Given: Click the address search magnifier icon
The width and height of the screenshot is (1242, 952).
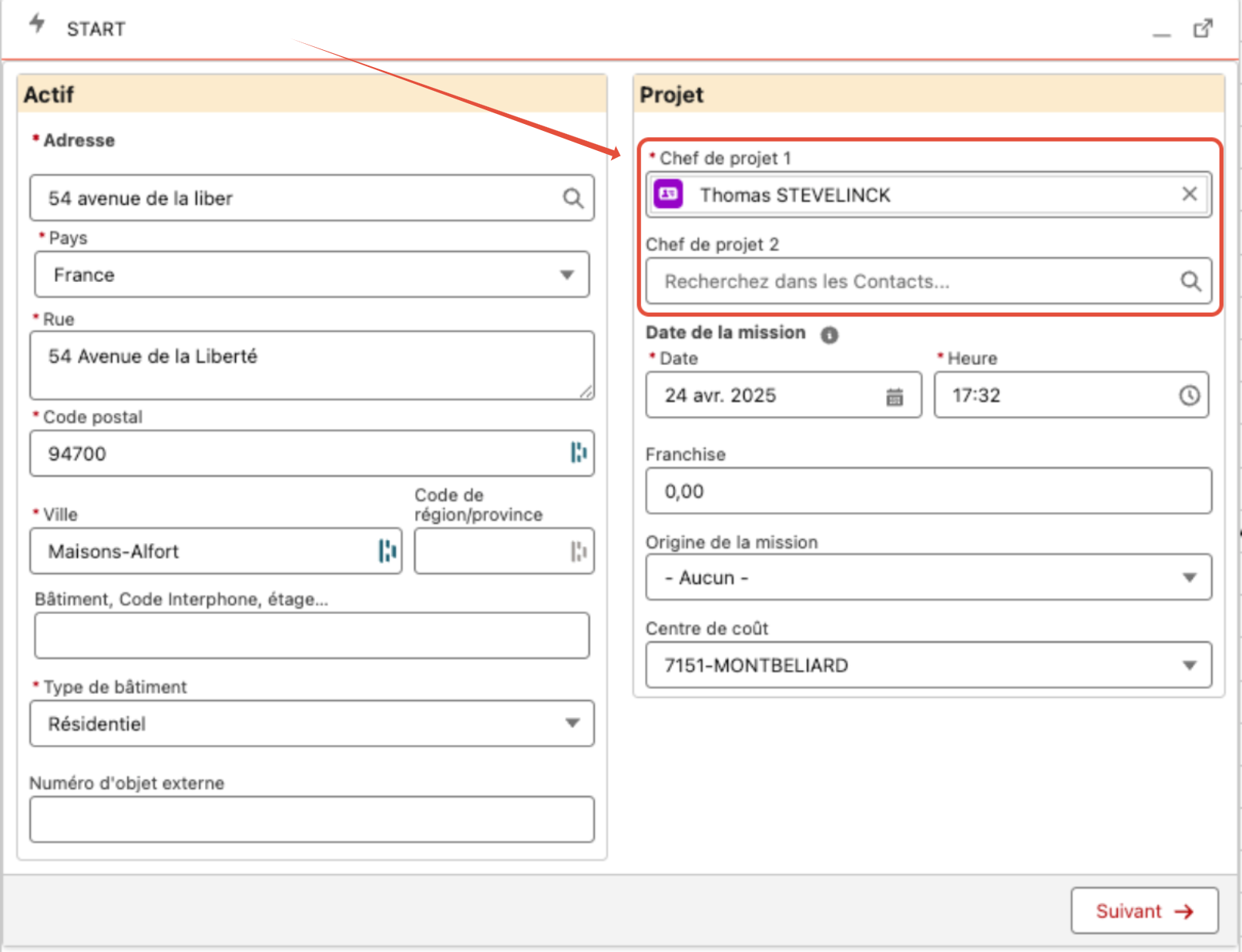Looking at the screenshot, I should point(572,198).
